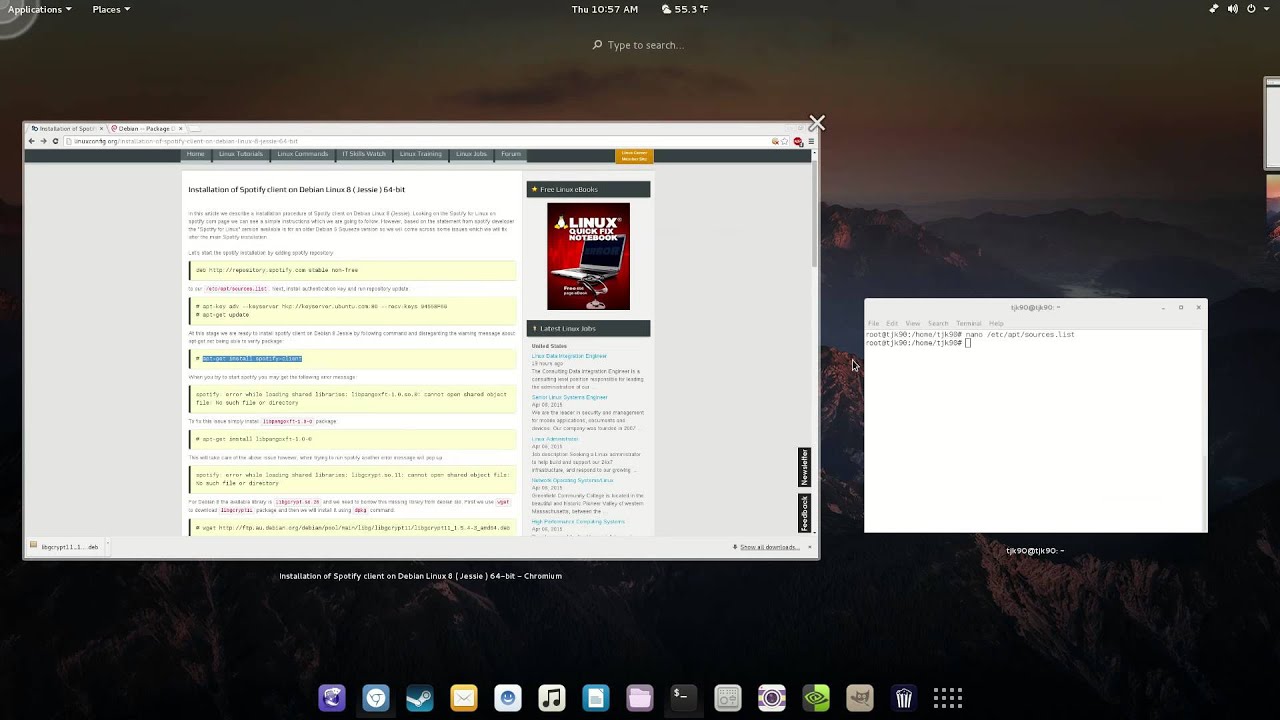
Task: Click the Linux Administrator job link
Action: click(x=555, y=439)
